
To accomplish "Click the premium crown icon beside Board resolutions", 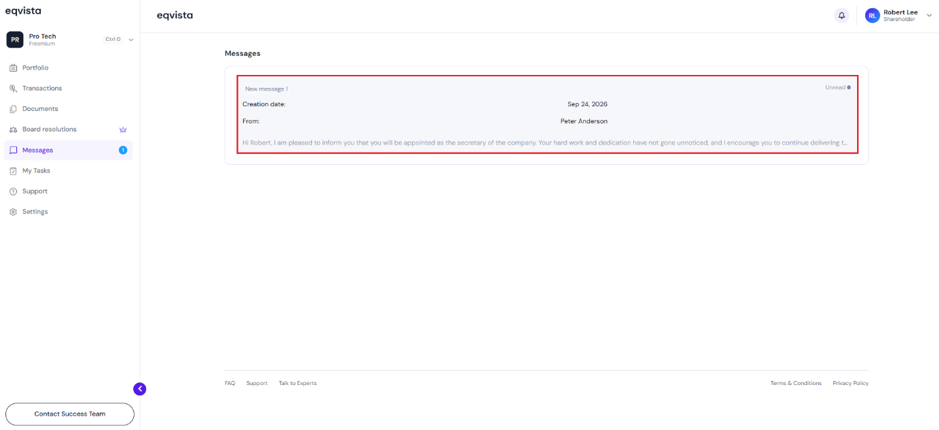I will point(123,129).
